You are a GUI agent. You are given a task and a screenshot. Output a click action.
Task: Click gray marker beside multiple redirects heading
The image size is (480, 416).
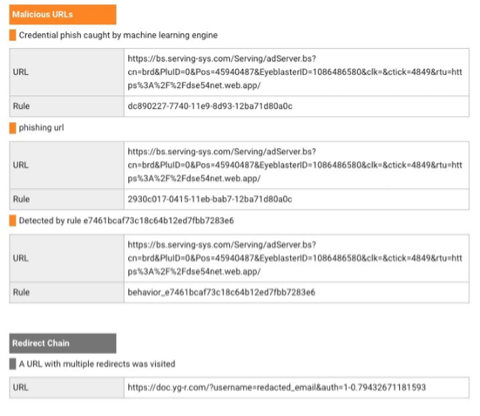coord(13,364)
